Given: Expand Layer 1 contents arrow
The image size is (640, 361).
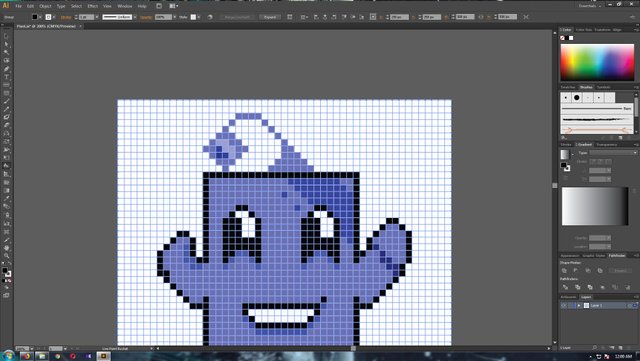Looking at the screenshot, I should click(x=579, y=305).
